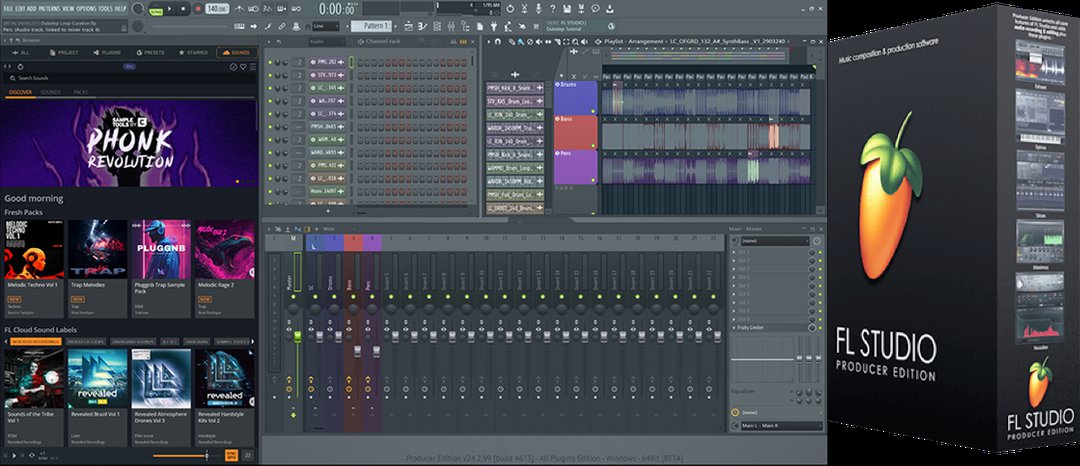Open the OPTIONS menu
1080x466 pixels.
[x=87, y=9]
